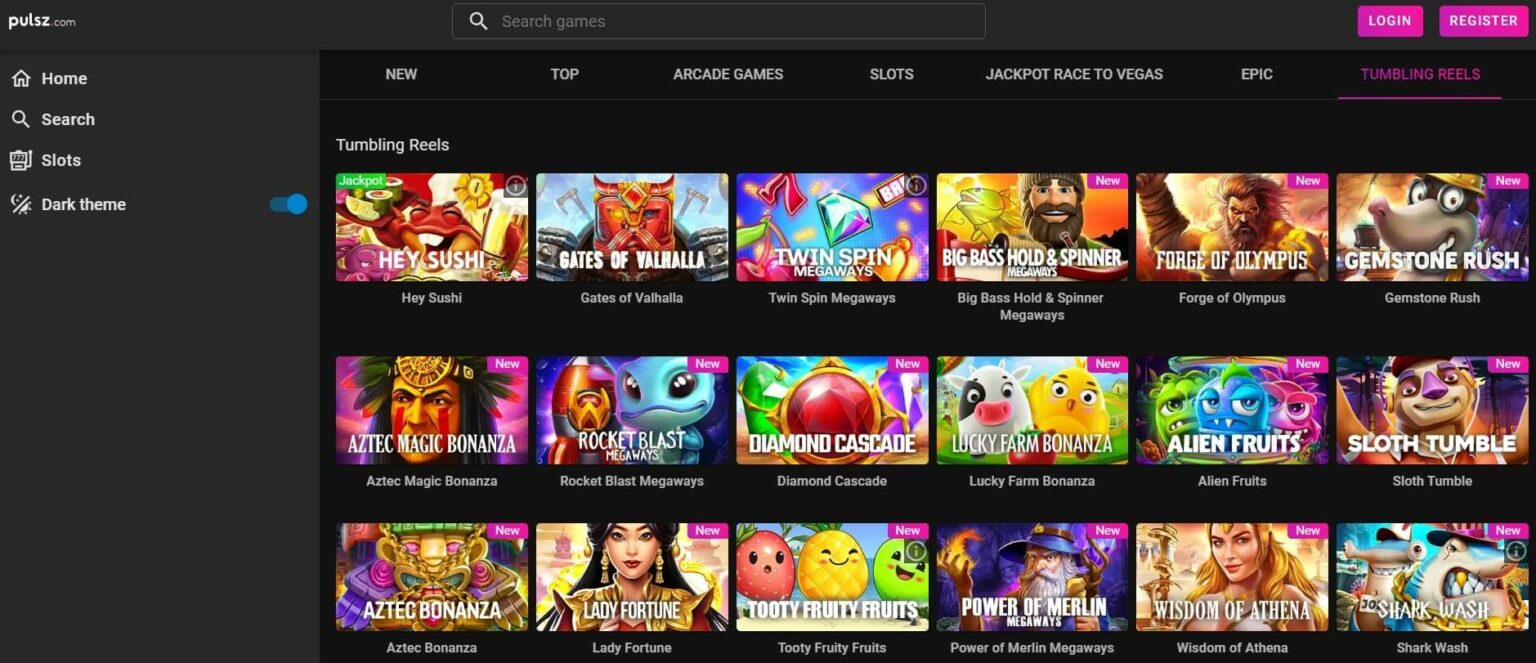Click the Search magnifier icon in sidebar
This screenshot has width=1536, height=663.
coord(21,119)
